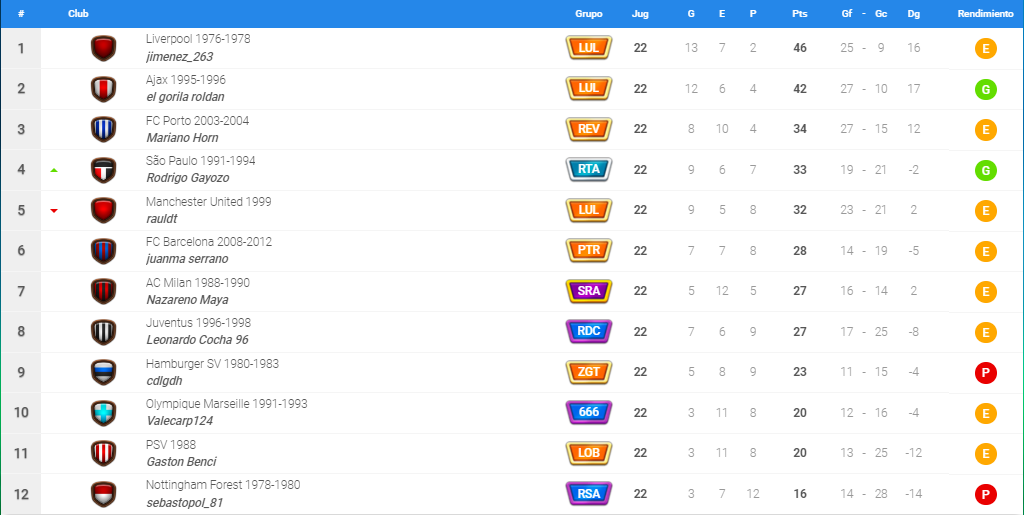Click the Liverpool 1976-1978 club crest
1024x515 pixels.
[x=103, y=48]
